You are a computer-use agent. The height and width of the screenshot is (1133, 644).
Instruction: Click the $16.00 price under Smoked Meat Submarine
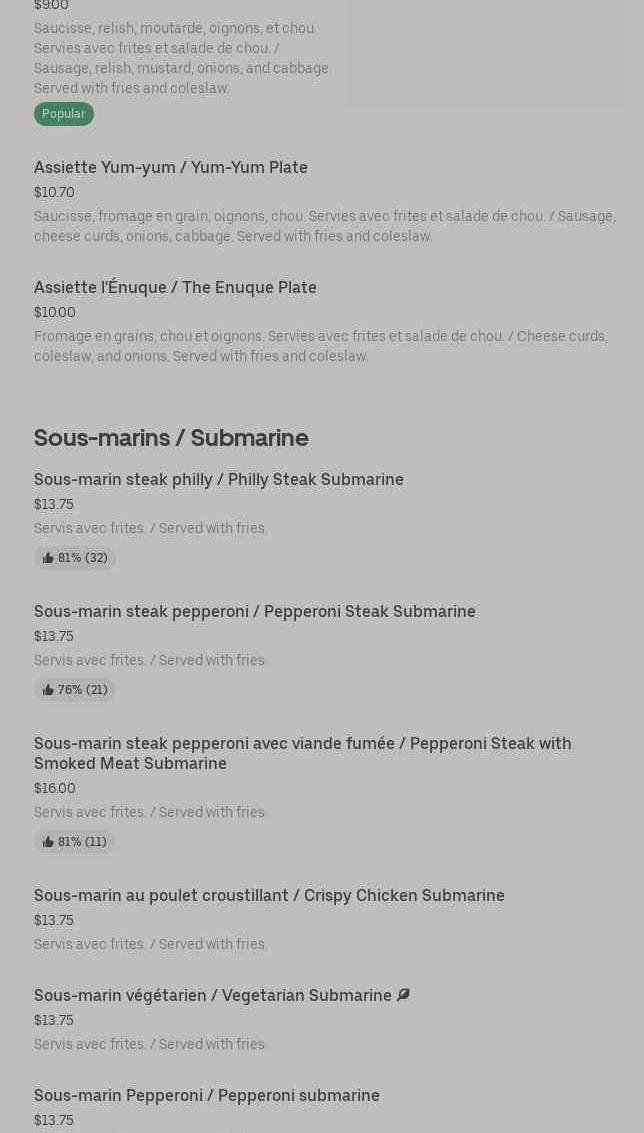[x=55, y=788]
